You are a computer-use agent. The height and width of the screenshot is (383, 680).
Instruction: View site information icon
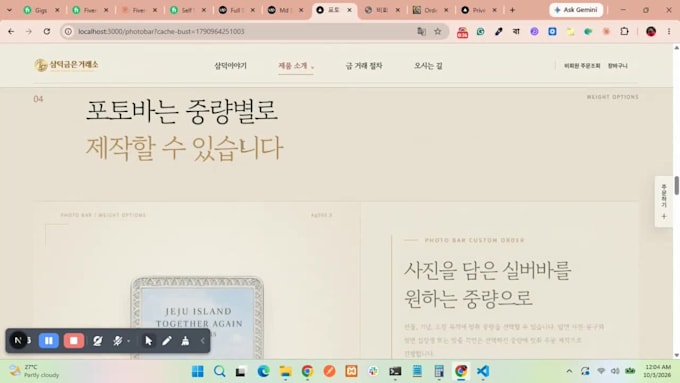coord(68,31)
